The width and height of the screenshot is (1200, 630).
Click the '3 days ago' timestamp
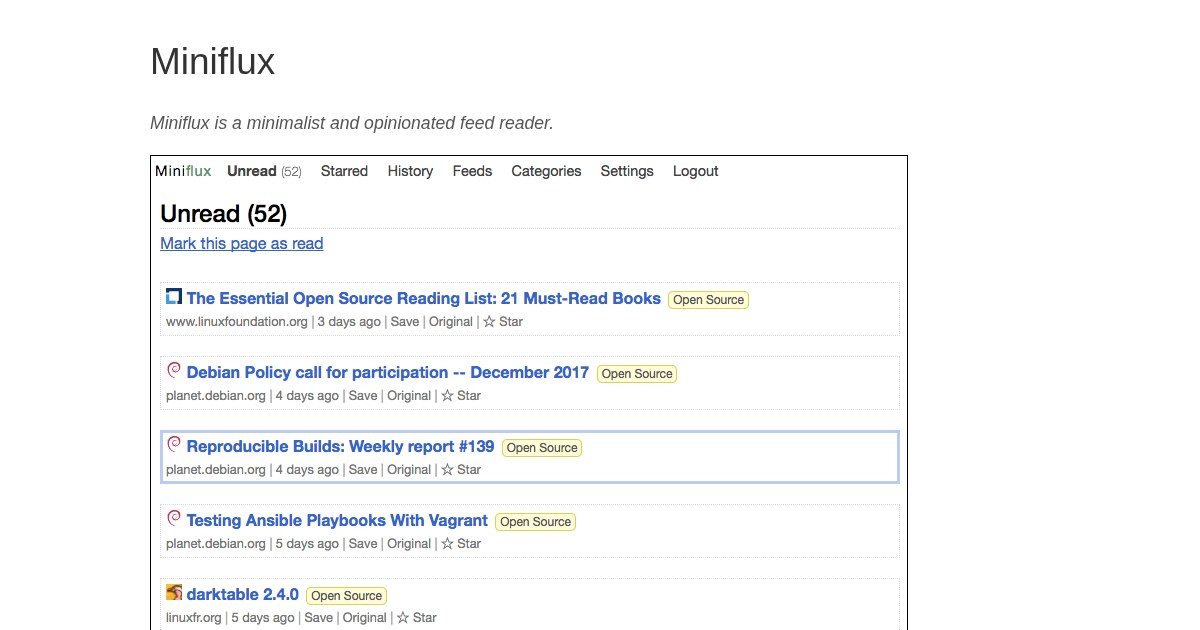click(349, 322)
